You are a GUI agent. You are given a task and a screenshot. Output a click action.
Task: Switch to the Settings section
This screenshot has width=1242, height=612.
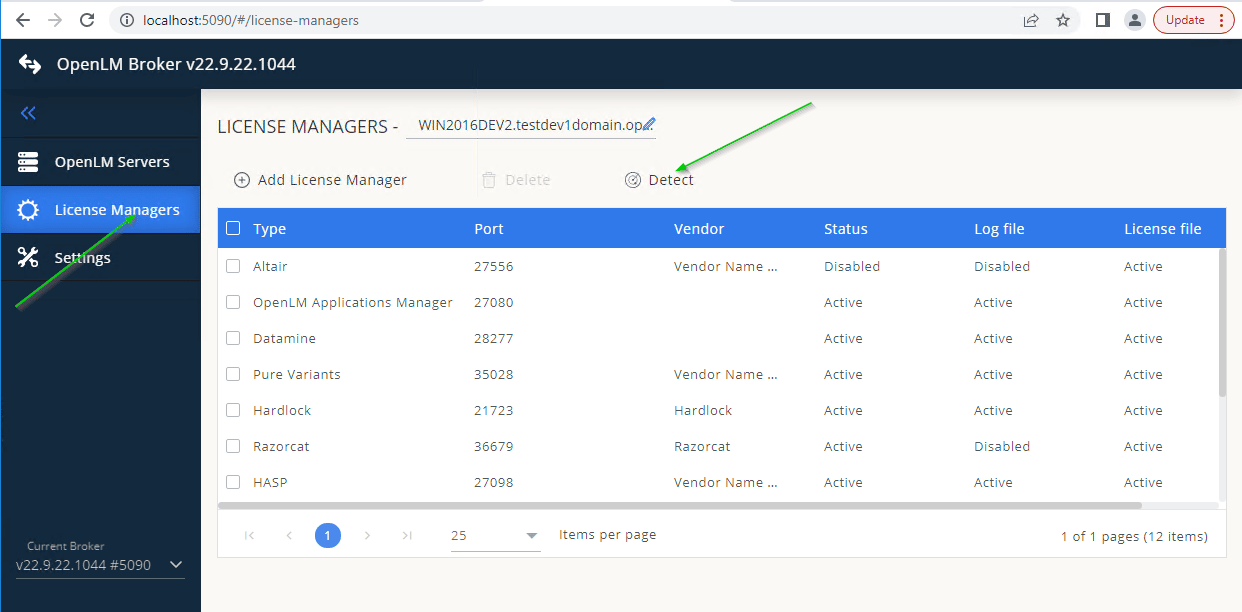(82, 257)
